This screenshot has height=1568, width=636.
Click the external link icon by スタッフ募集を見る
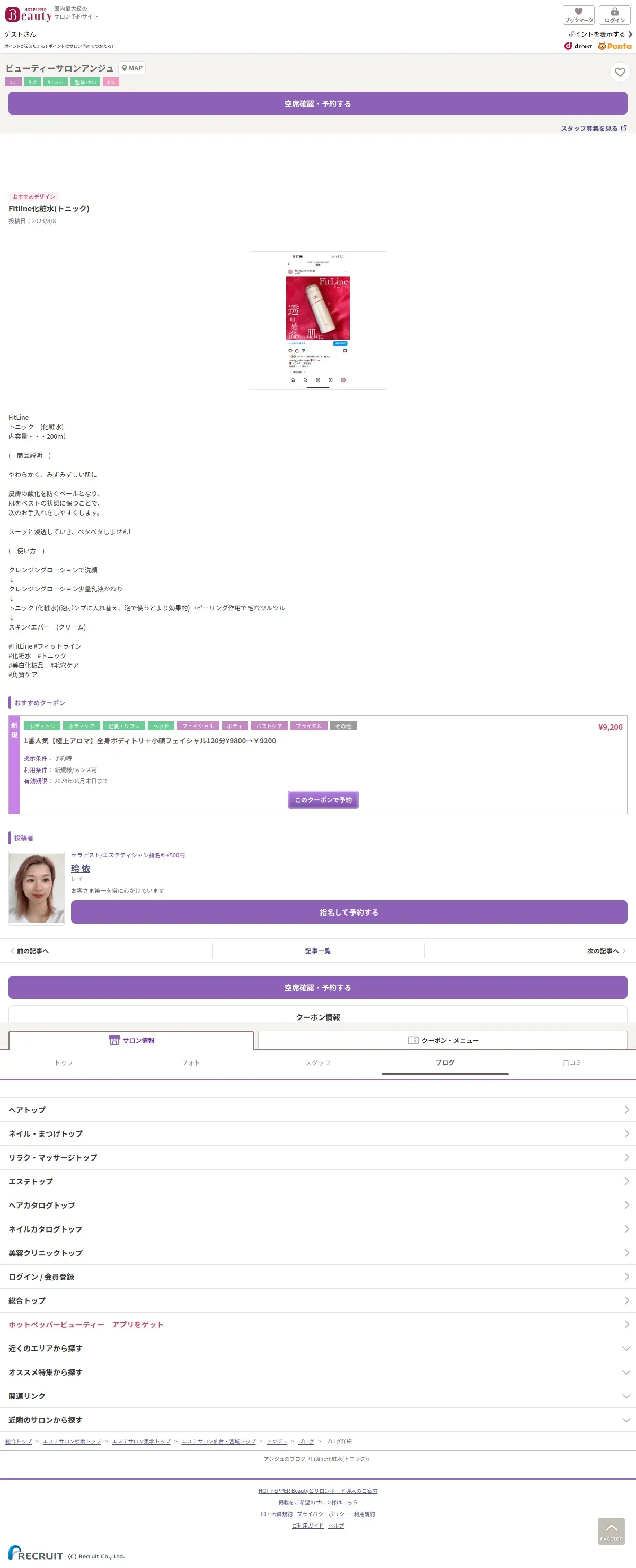tap(623, 128)
